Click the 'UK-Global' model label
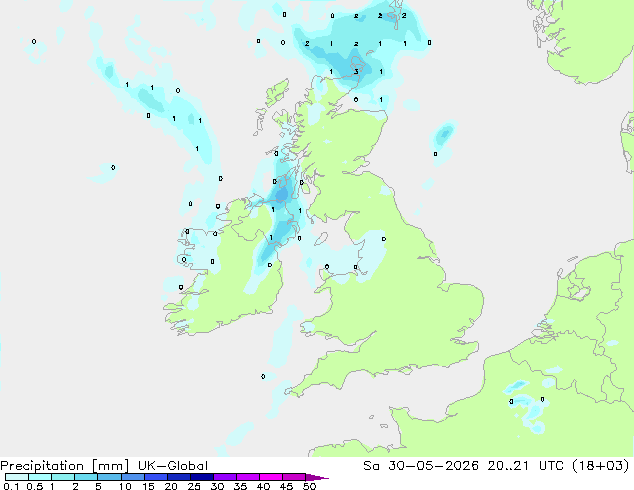 pos(173,466)
